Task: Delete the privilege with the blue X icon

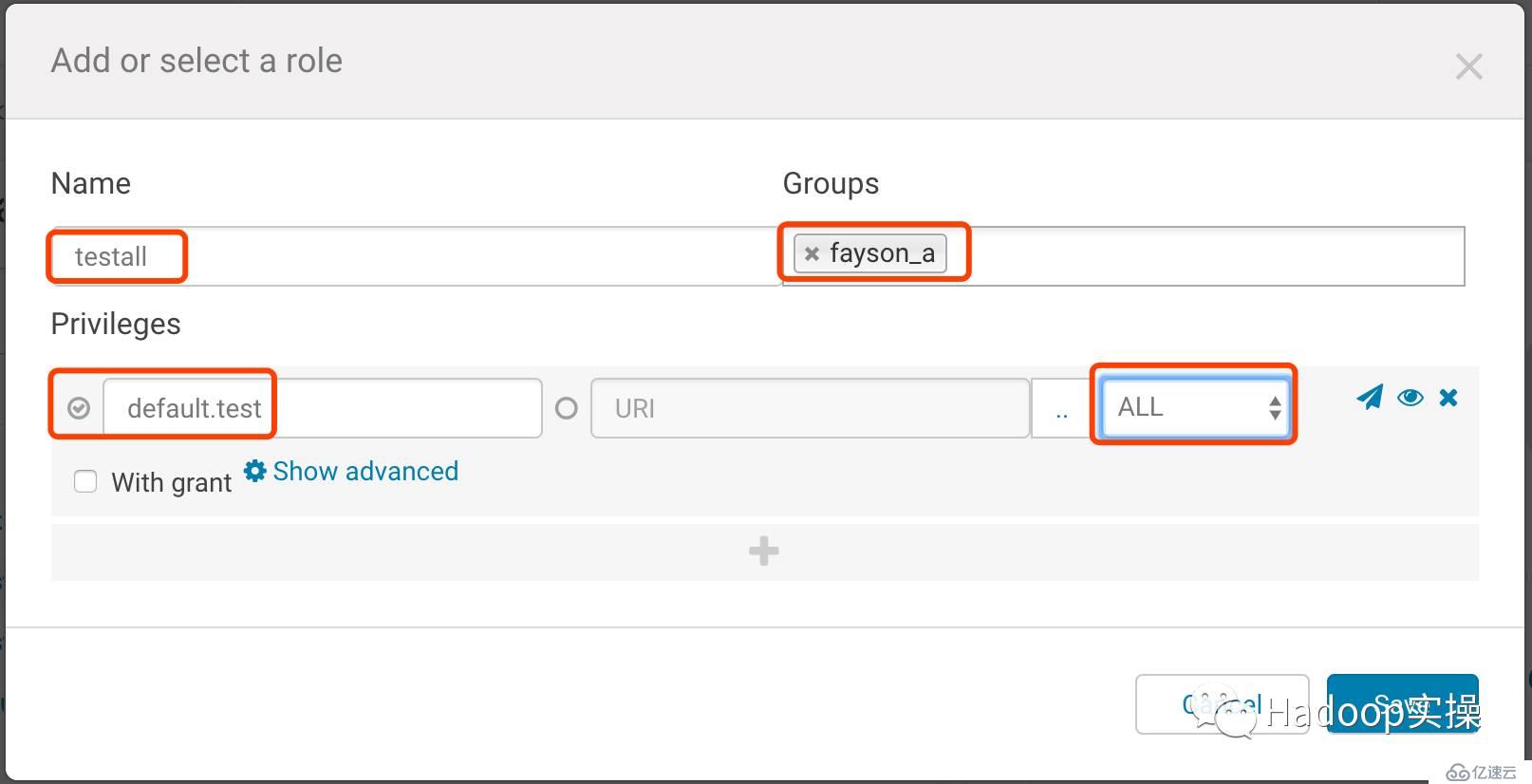Action: (1448, 397)
